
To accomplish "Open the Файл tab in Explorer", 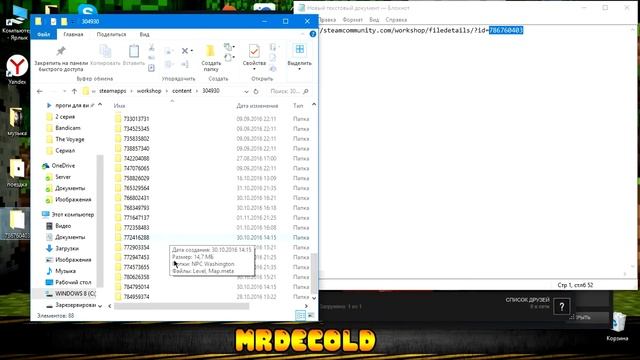I will [44, 34].
